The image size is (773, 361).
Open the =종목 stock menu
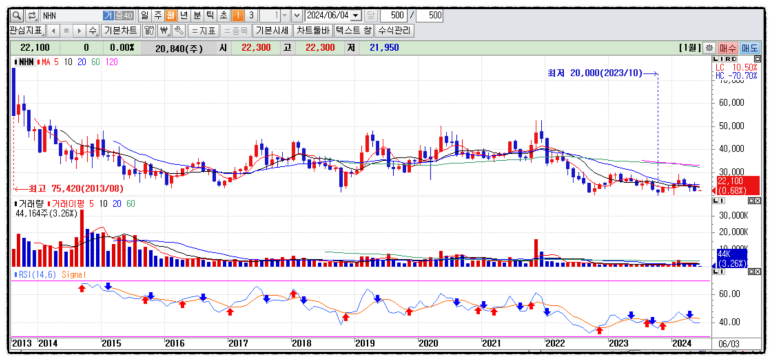coord(236,31)
